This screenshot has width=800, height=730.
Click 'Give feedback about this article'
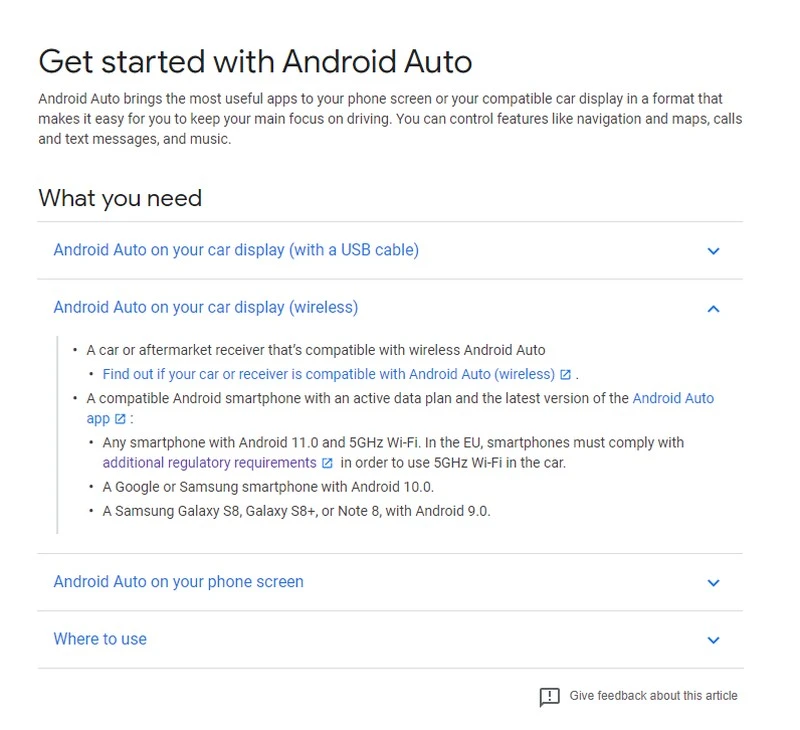(x=650, y=695)
